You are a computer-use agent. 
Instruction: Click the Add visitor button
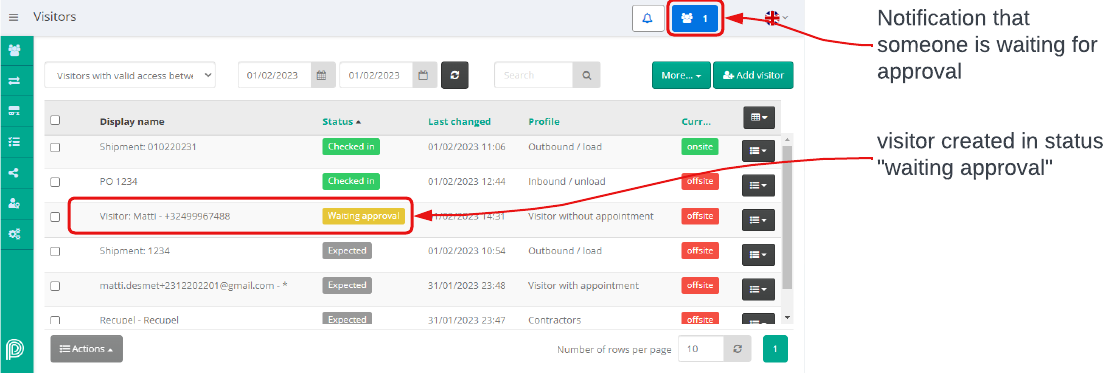tap(753, 75)
